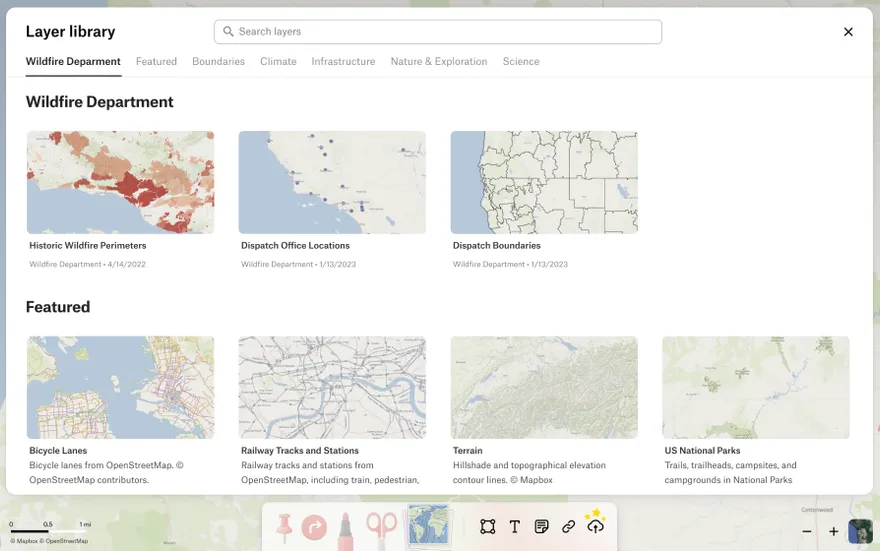Select the red route arrow tool
Screen dimensions: 880x551
point(314,527)
